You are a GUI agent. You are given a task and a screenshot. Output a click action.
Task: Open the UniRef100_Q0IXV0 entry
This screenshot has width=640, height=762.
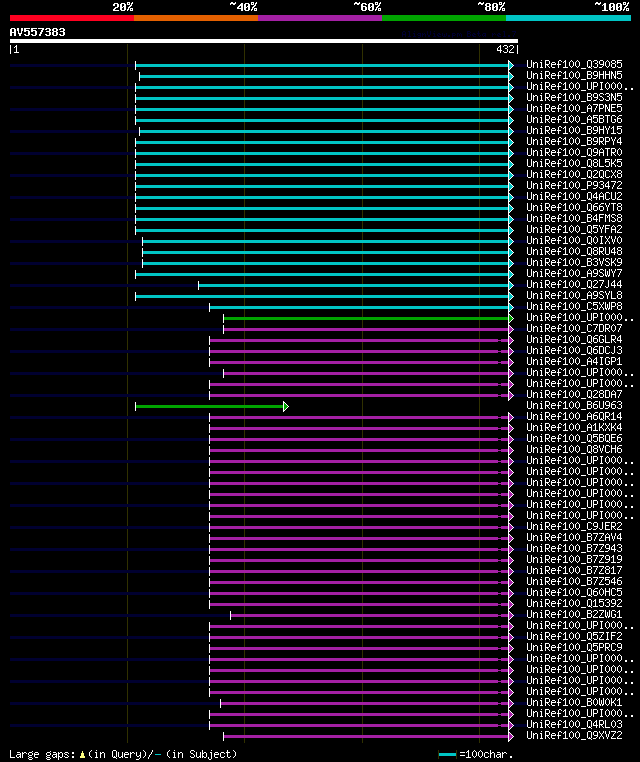coord(574,241)
